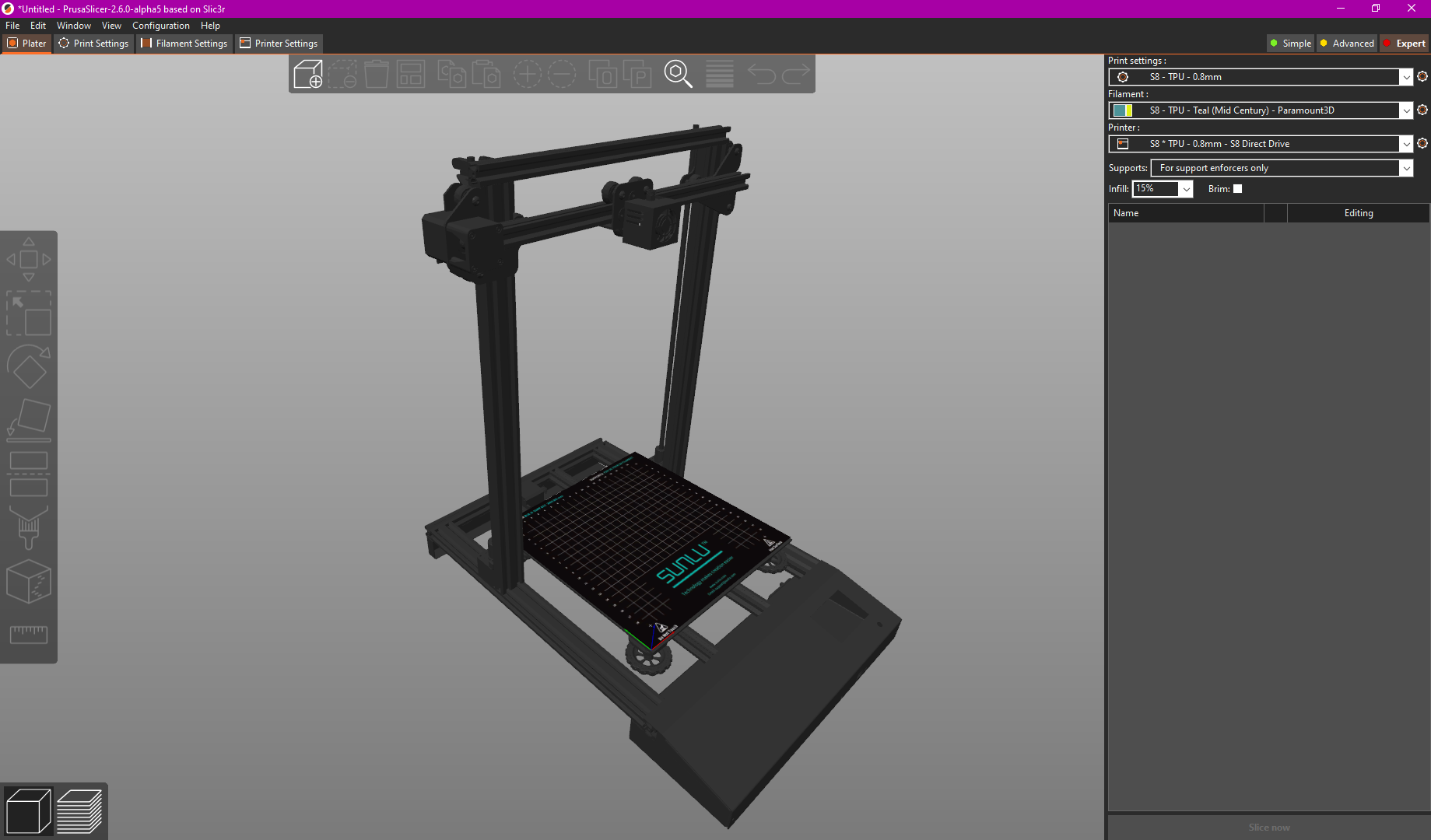Click the Search magnifier icon in toolbar
Screen dimensions: 1431x840
[x=678, y=74]
